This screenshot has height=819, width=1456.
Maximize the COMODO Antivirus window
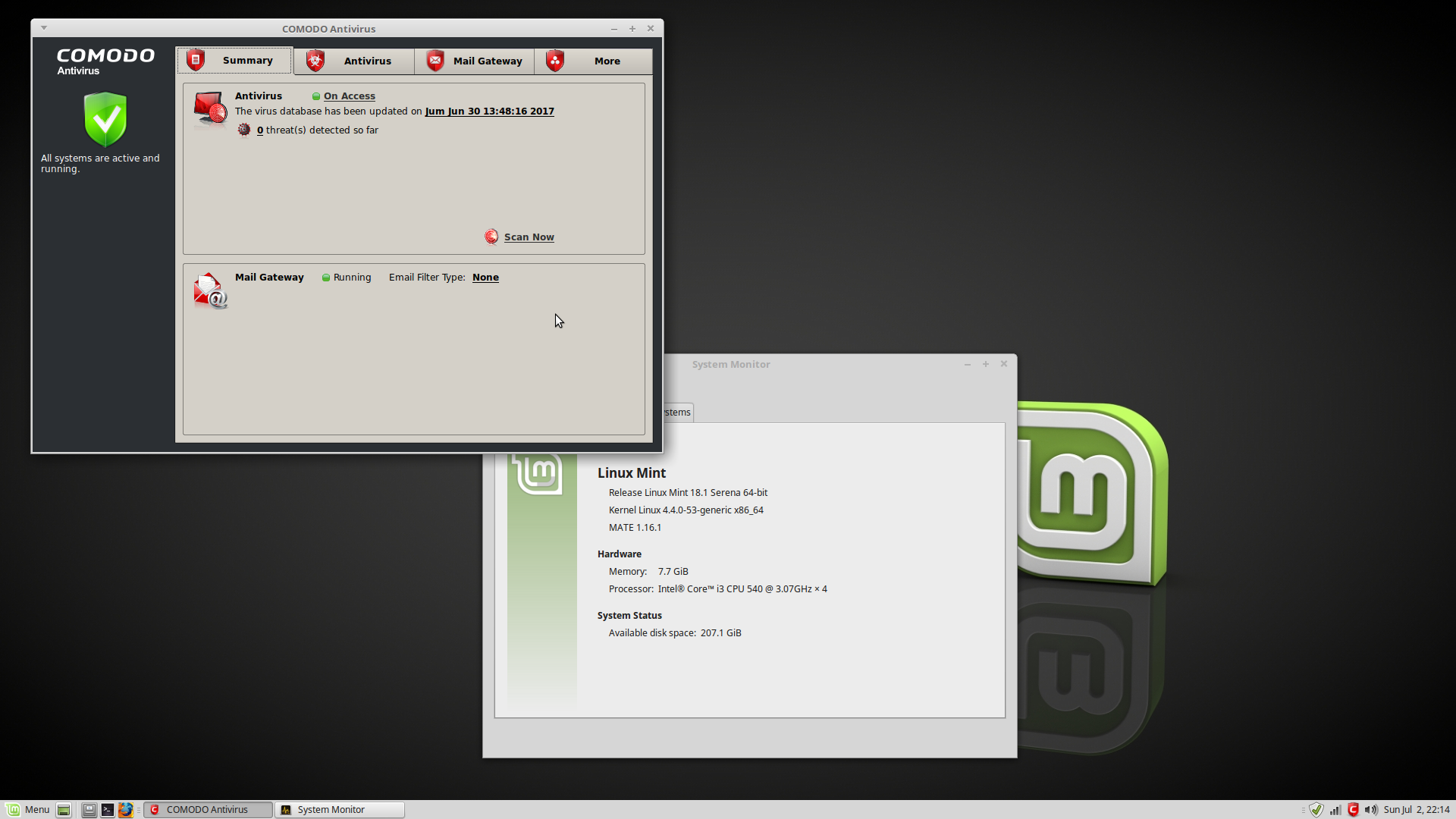pos(632,29)
